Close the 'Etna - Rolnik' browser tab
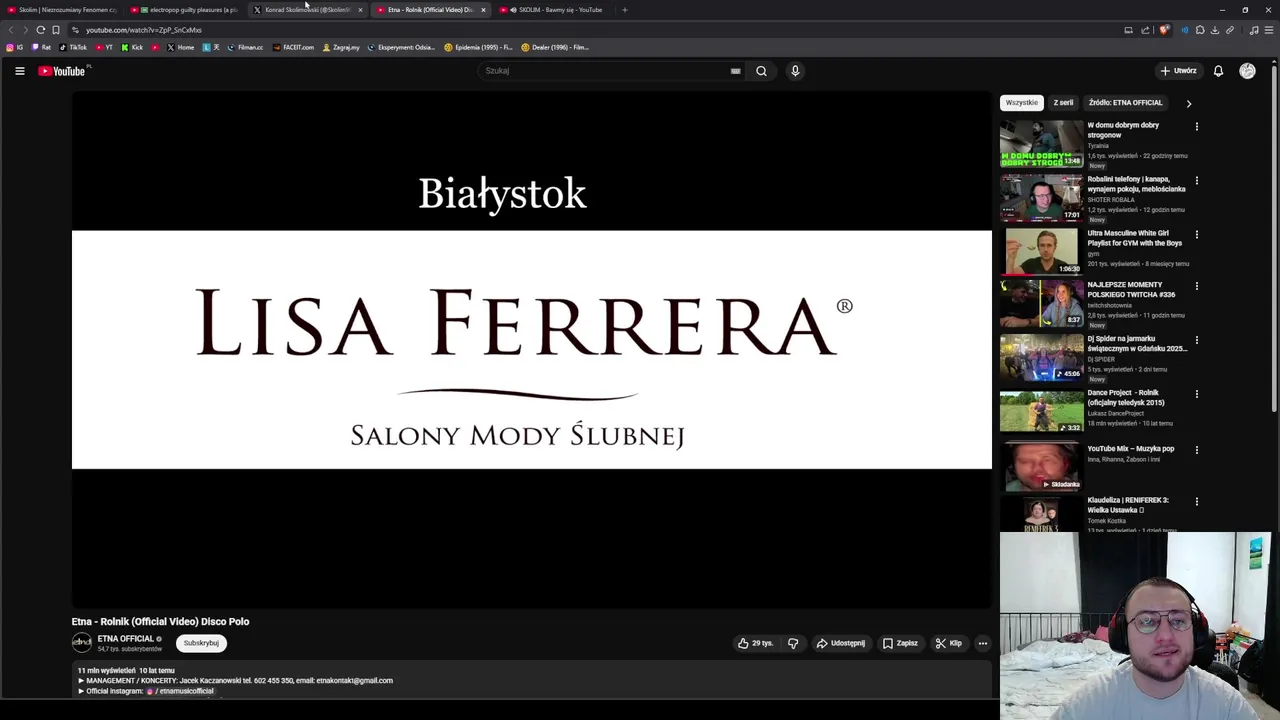 [483, 10]
